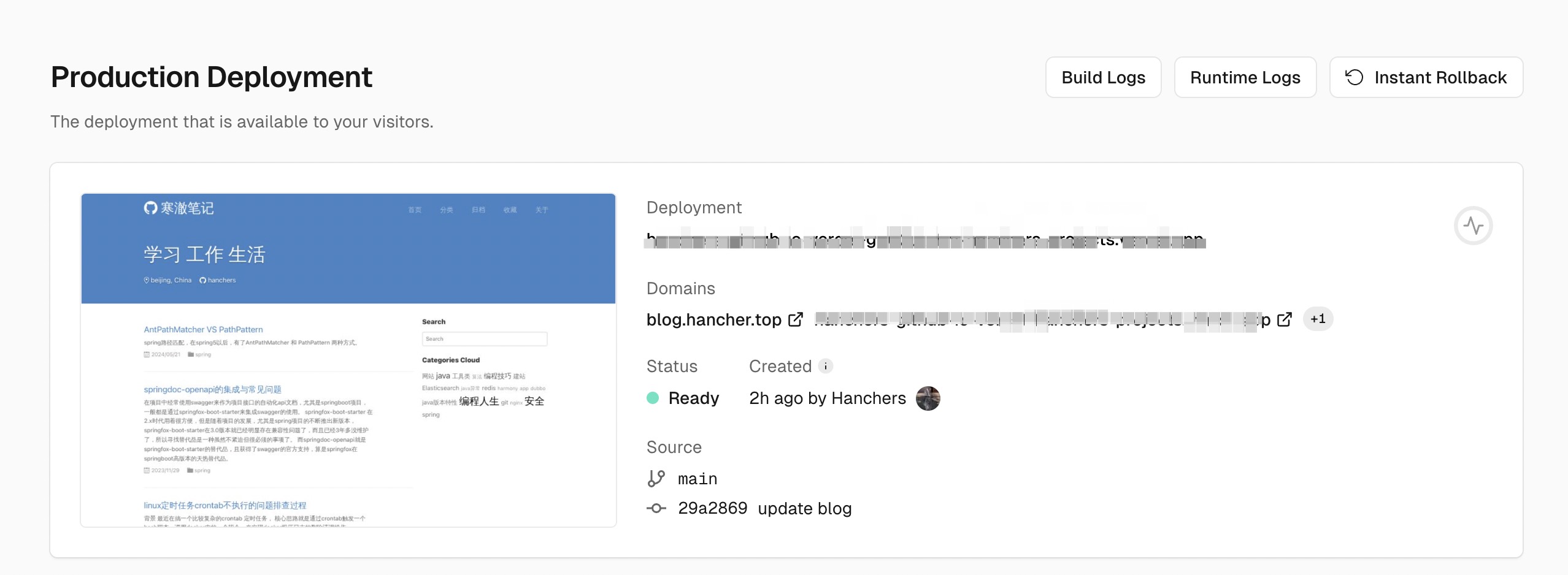The height and width of the screenshot is (575, 1568).
Task: Click the site preview thumbnail
Action: point(348,360)
